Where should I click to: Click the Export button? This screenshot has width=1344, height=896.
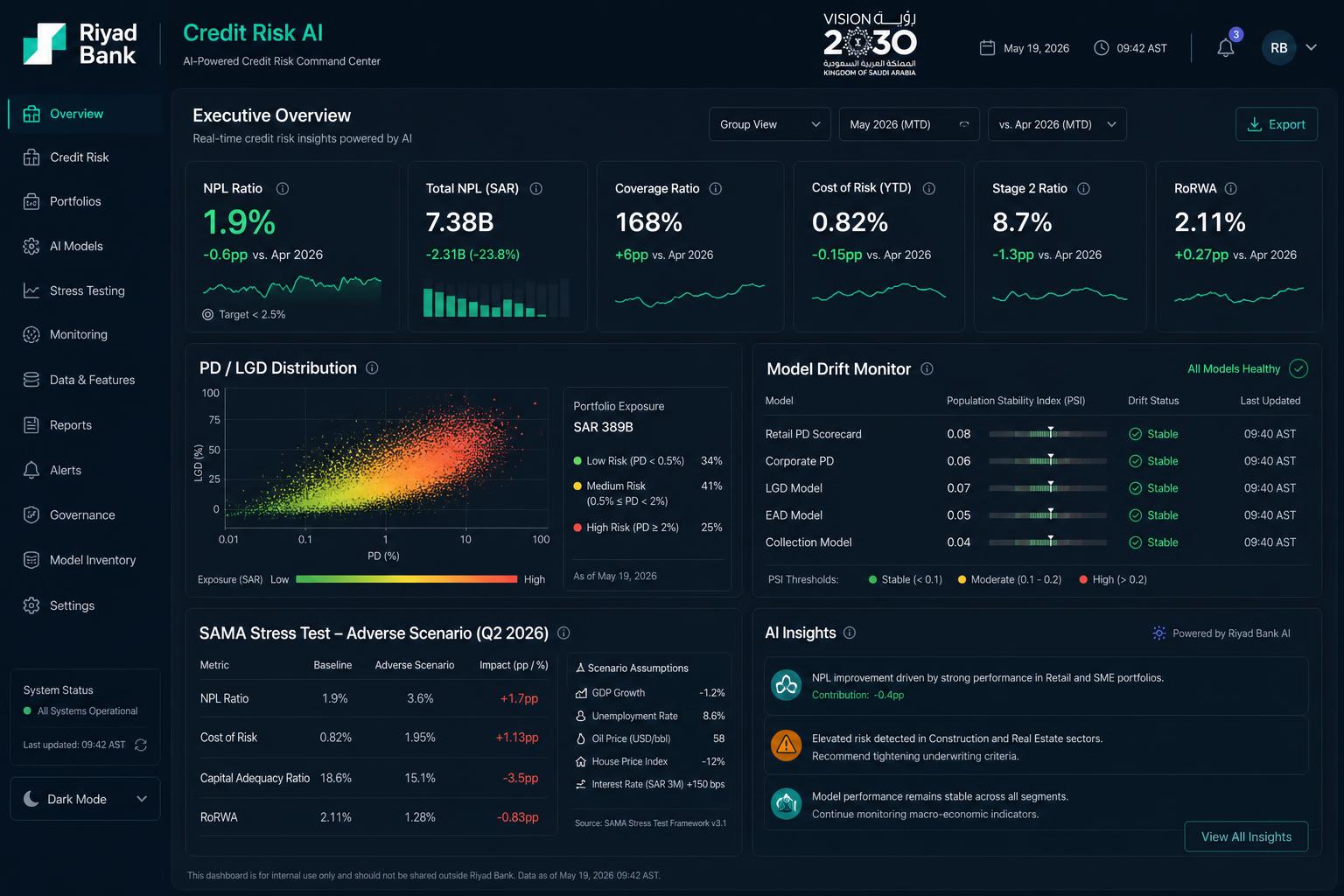click(x=1276, y=124)
